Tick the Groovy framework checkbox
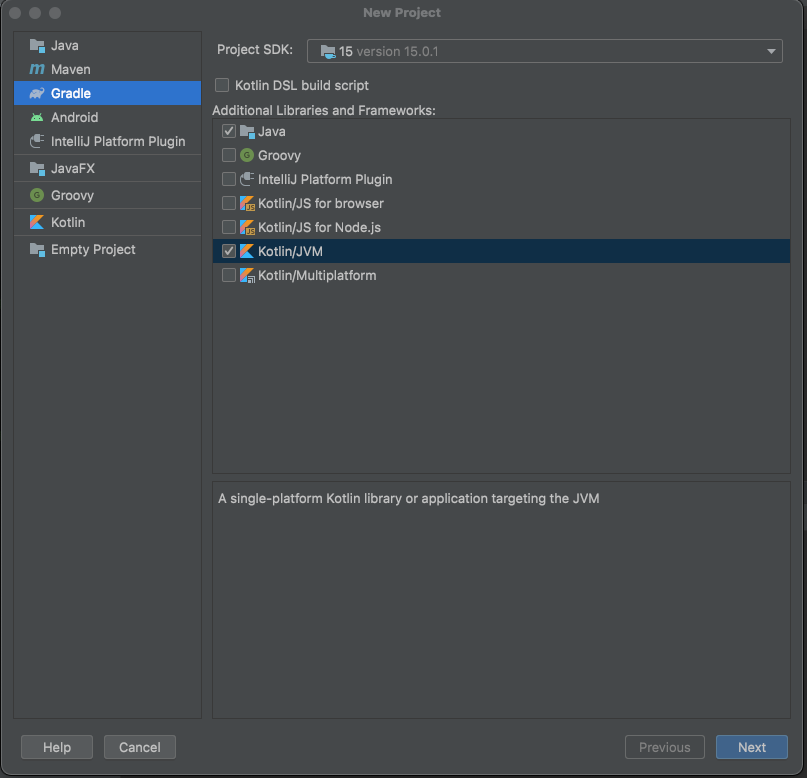This screenshot has width=807, height=778. coord(229,156)
